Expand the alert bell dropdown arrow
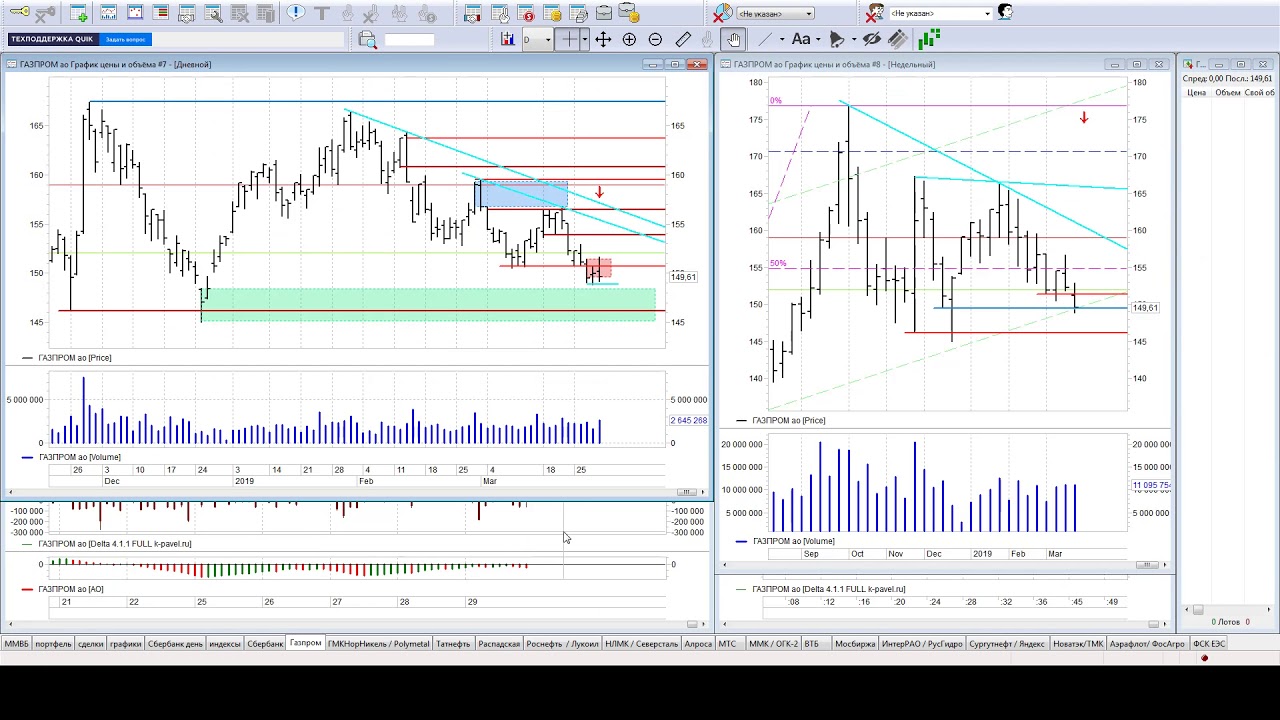The width and height of the screenshot is (1280, 720). point(853,39)
